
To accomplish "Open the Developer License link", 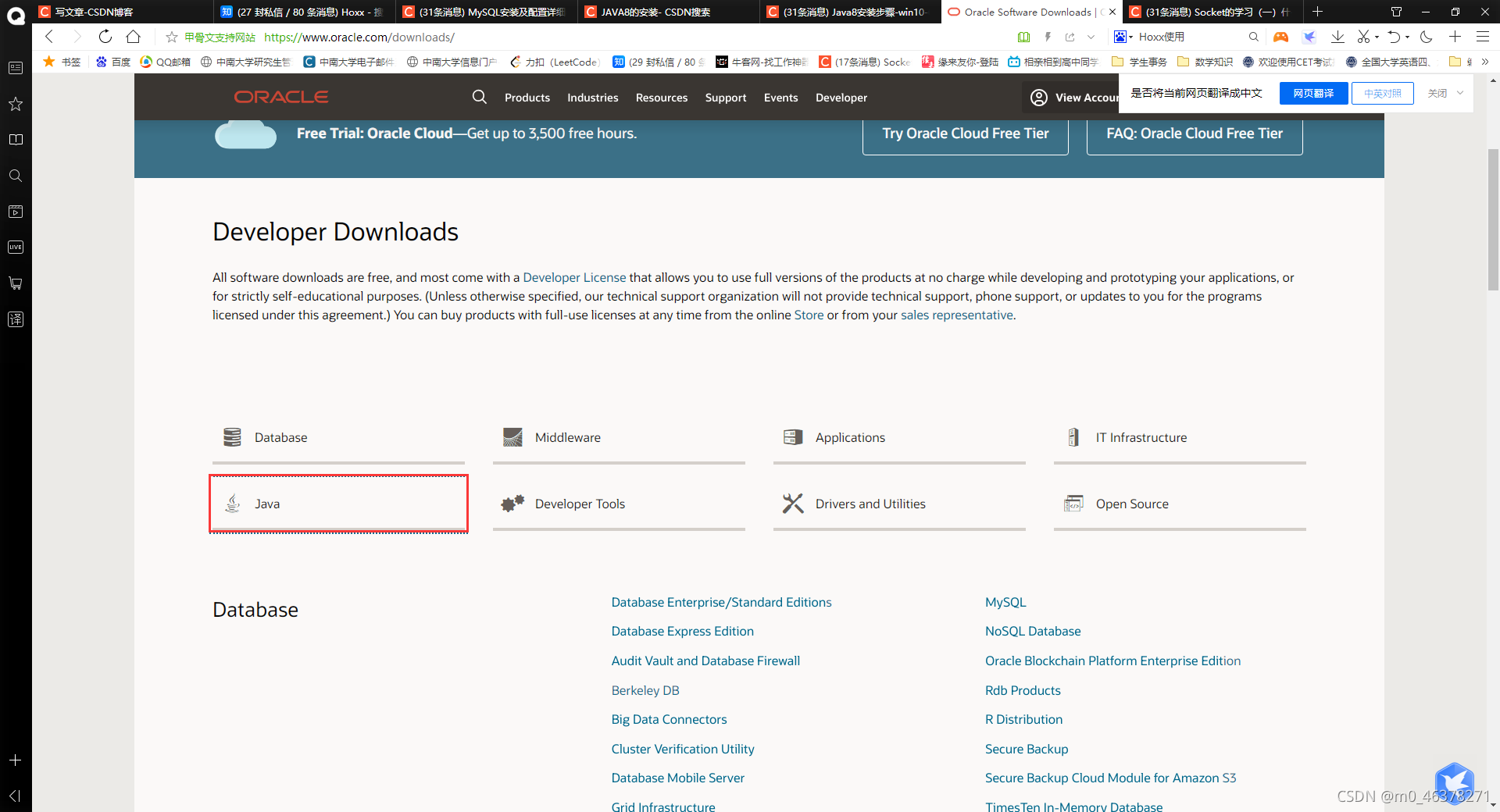I will click(x=574, y=277).
